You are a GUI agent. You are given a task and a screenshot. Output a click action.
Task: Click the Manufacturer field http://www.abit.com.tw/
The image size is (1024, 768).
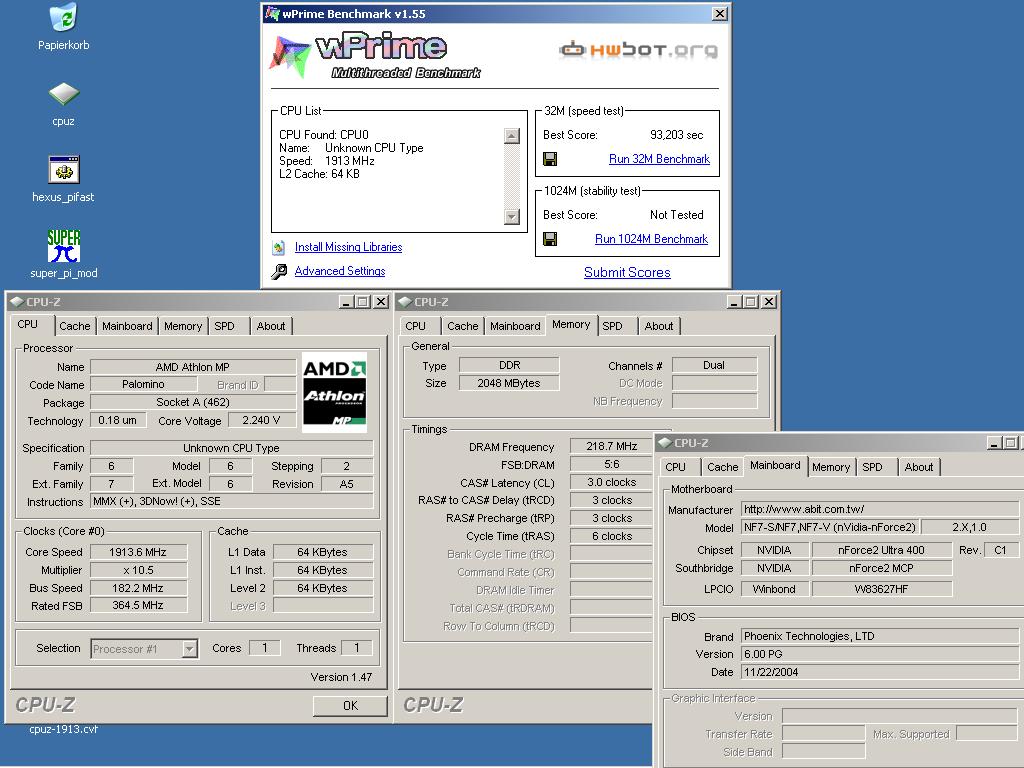click(880, 509)
